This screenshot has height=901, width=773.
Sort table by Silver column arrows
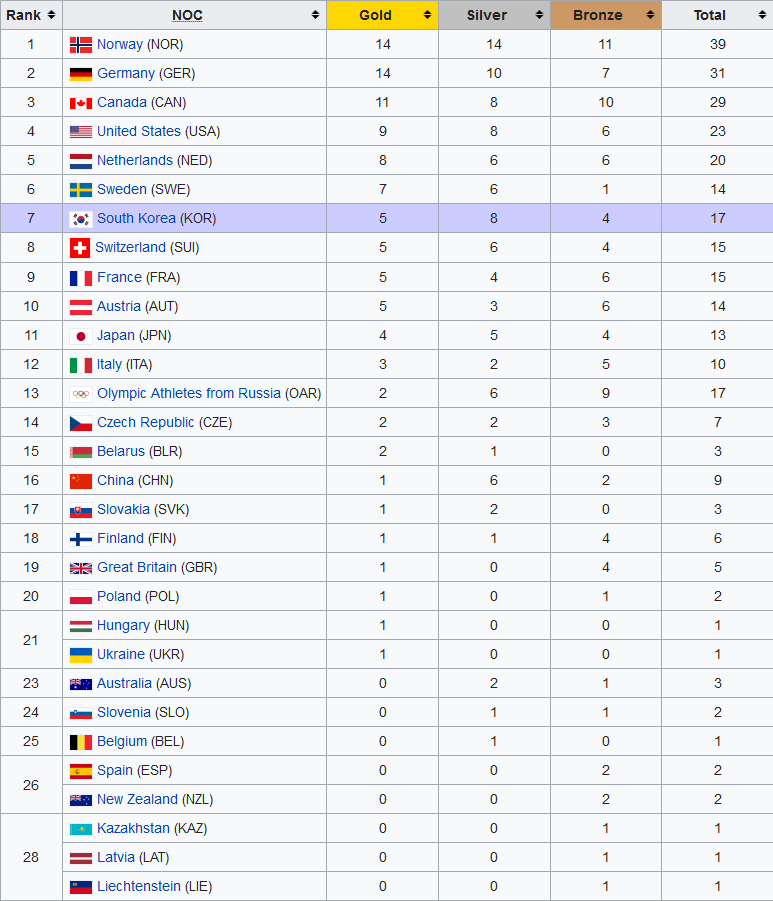pyautogui.click(x=539, y=15)
